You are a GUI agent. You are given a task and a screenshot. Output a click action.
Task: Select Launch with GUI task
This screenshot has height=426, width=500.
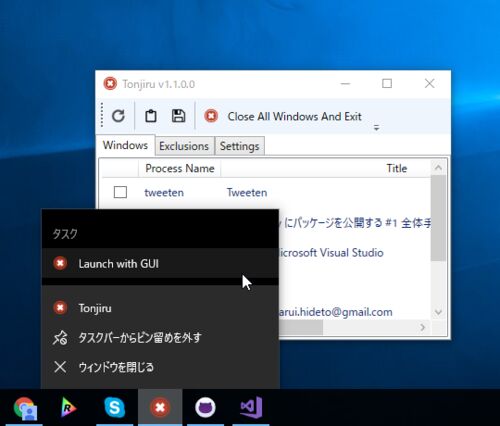click(160, 264)
